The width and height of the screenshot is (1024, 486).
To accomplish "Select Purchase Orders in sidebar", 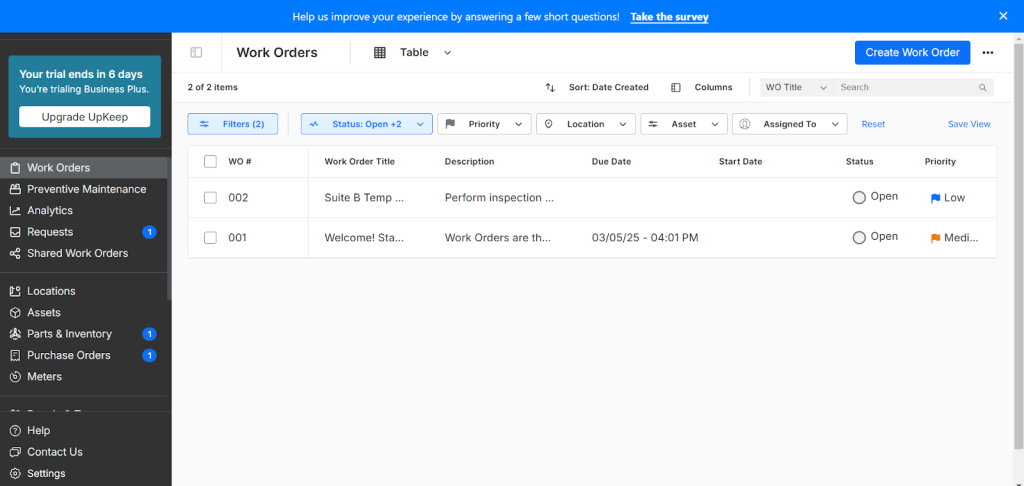I will [68, 355].
